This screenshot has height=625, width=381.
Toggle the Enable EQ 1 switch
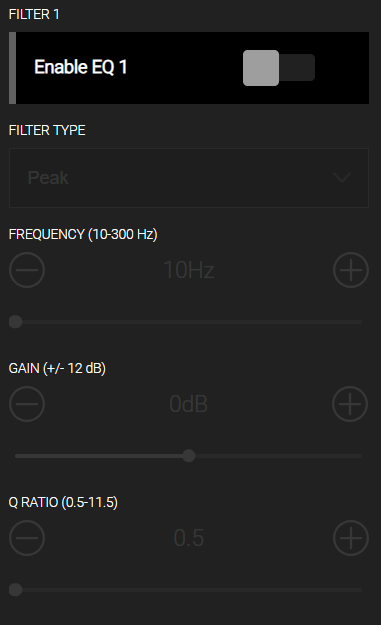pyautogui.click(x=279, y=68)
